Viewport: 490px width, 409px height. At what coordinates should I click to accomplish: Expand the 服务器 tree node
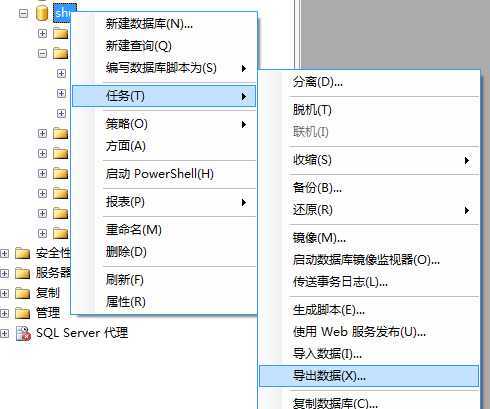pos(4,274)
